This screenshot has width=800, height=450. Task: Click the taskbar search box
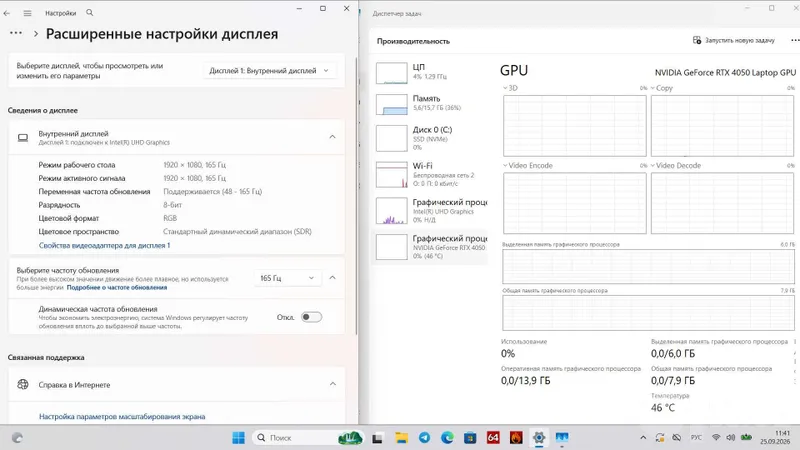tap(297, 438)
